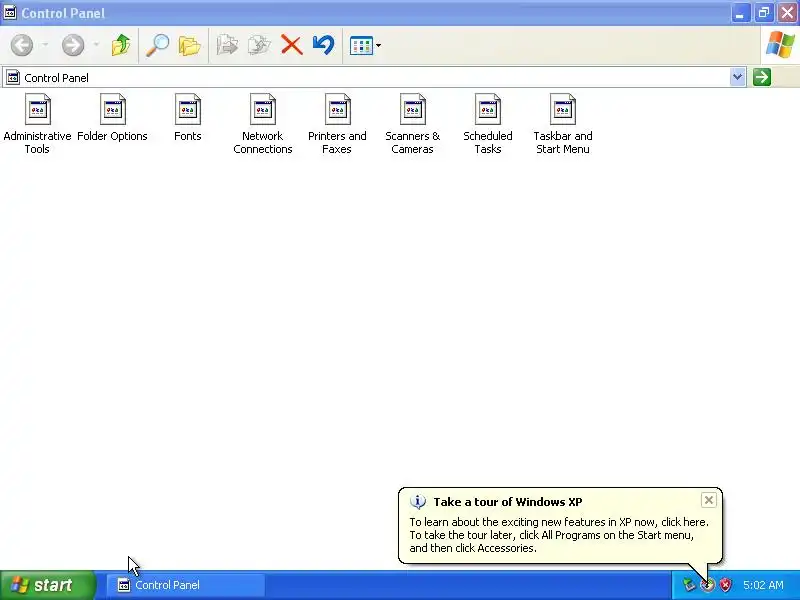Minimize the Control Panel window
Viewport: 800px width, 600px height.
tap(740, 13)
